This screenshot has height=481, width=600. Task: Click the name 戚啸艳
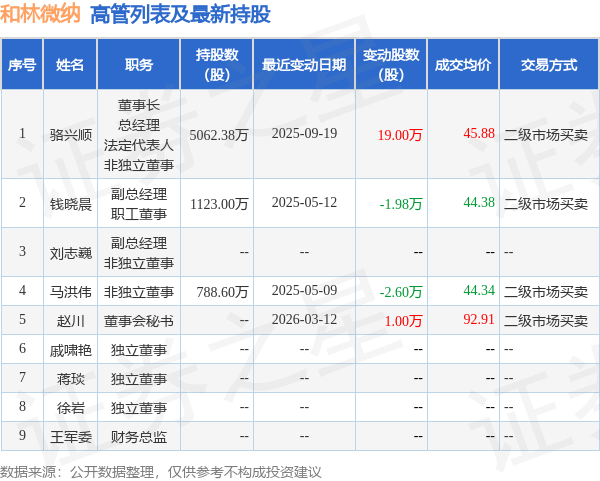(x=71, y=350)
